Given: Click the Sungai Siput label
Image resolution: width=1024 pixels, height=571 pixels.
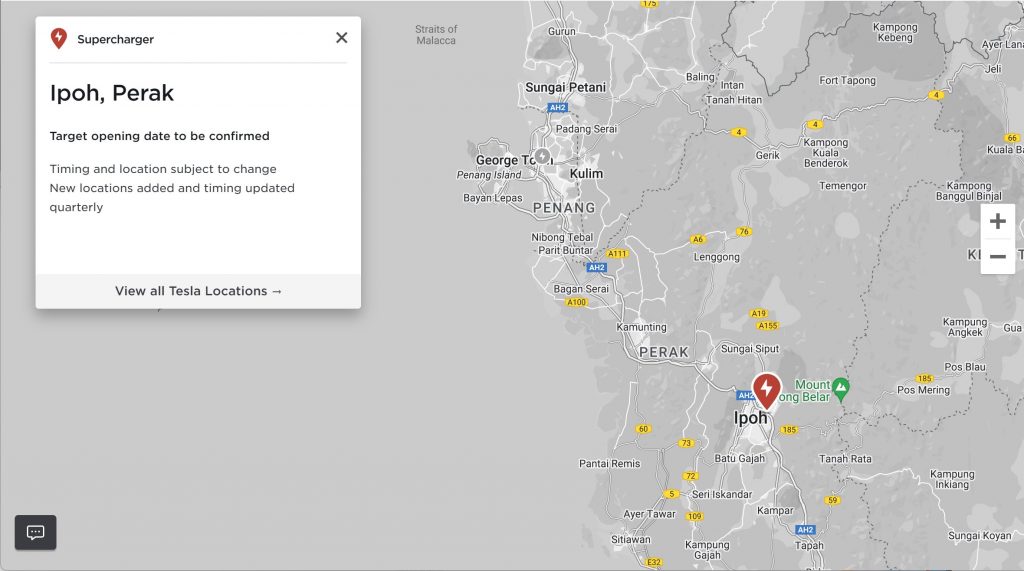Looking at the screenshot, I should (x=750, y=349).
